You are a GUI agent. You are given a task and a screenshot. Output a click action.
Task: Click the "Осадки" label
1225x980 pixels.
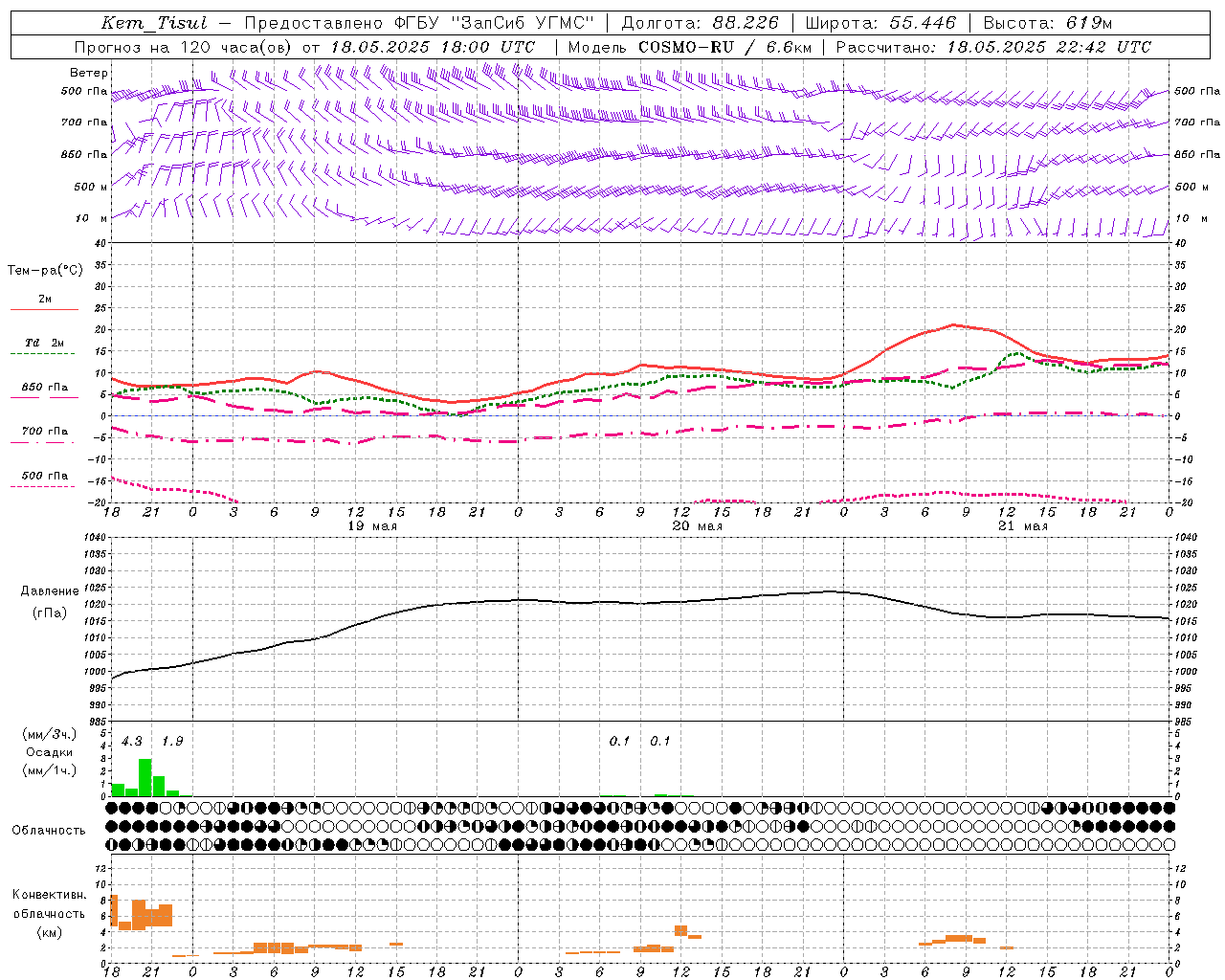pyautogui.click(x=50, y=752)
